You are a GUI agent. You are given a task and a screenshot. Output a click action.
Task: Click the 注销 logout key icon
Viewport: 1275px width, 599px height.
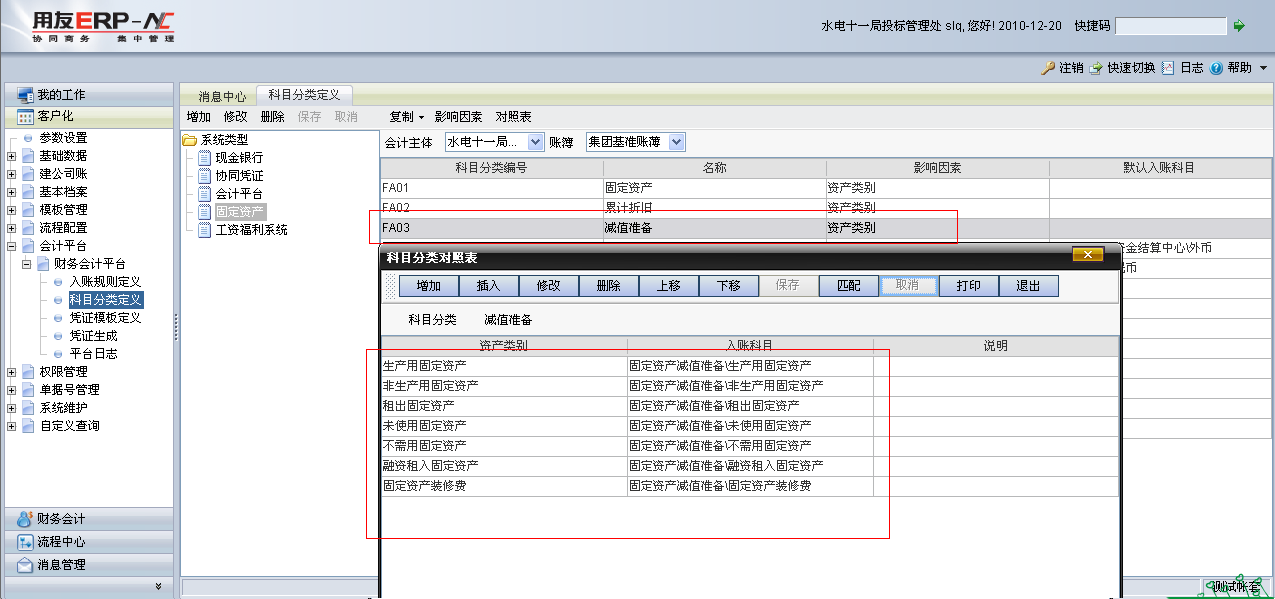(1048, 68)
